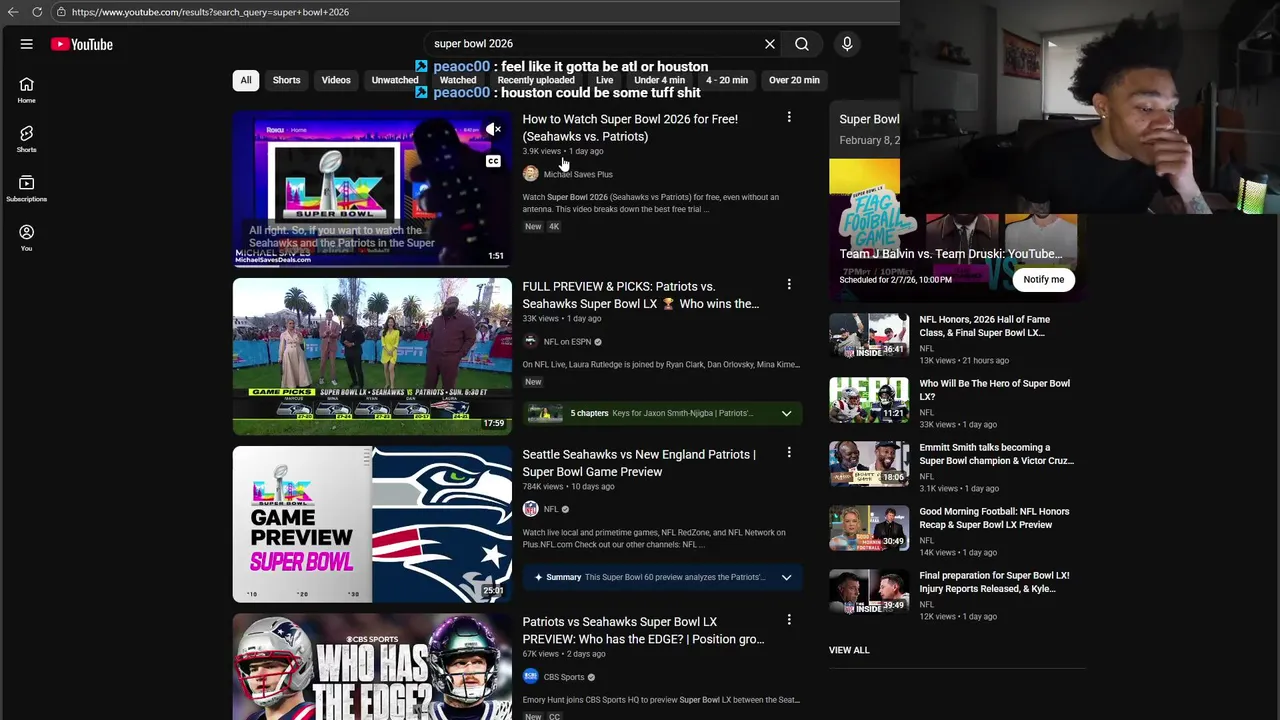Screen dimensions: 1280x720
Task: Click the YouTube logo
Action: [82, 44]
